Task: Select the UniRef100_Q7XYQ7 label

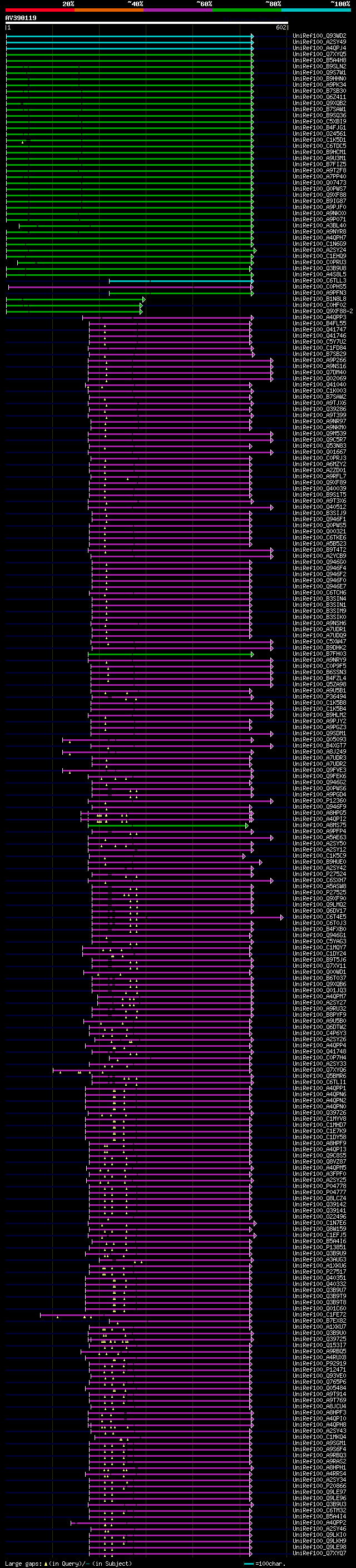Action: [x=319, y=1554]
